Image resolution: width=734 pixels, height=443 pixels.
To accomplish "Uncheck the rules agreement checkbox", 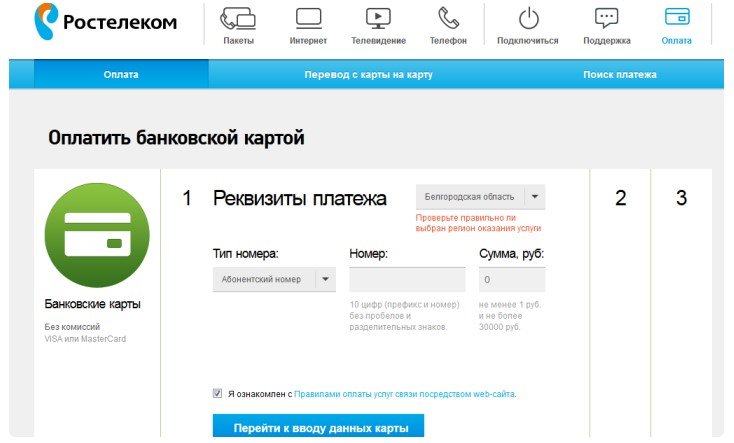I will (x=218, y=394).
